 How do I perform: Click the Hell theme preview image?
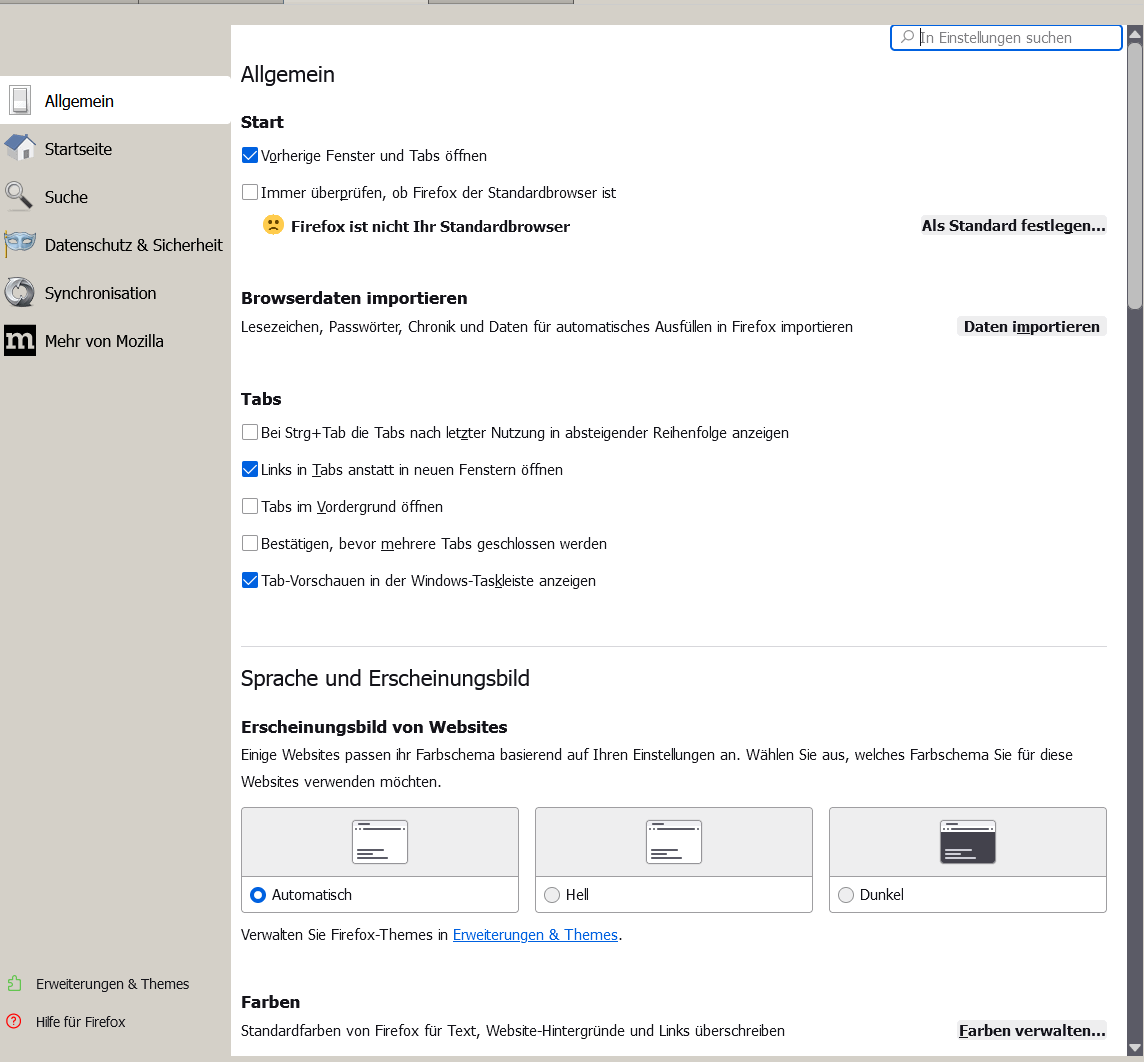673,842
